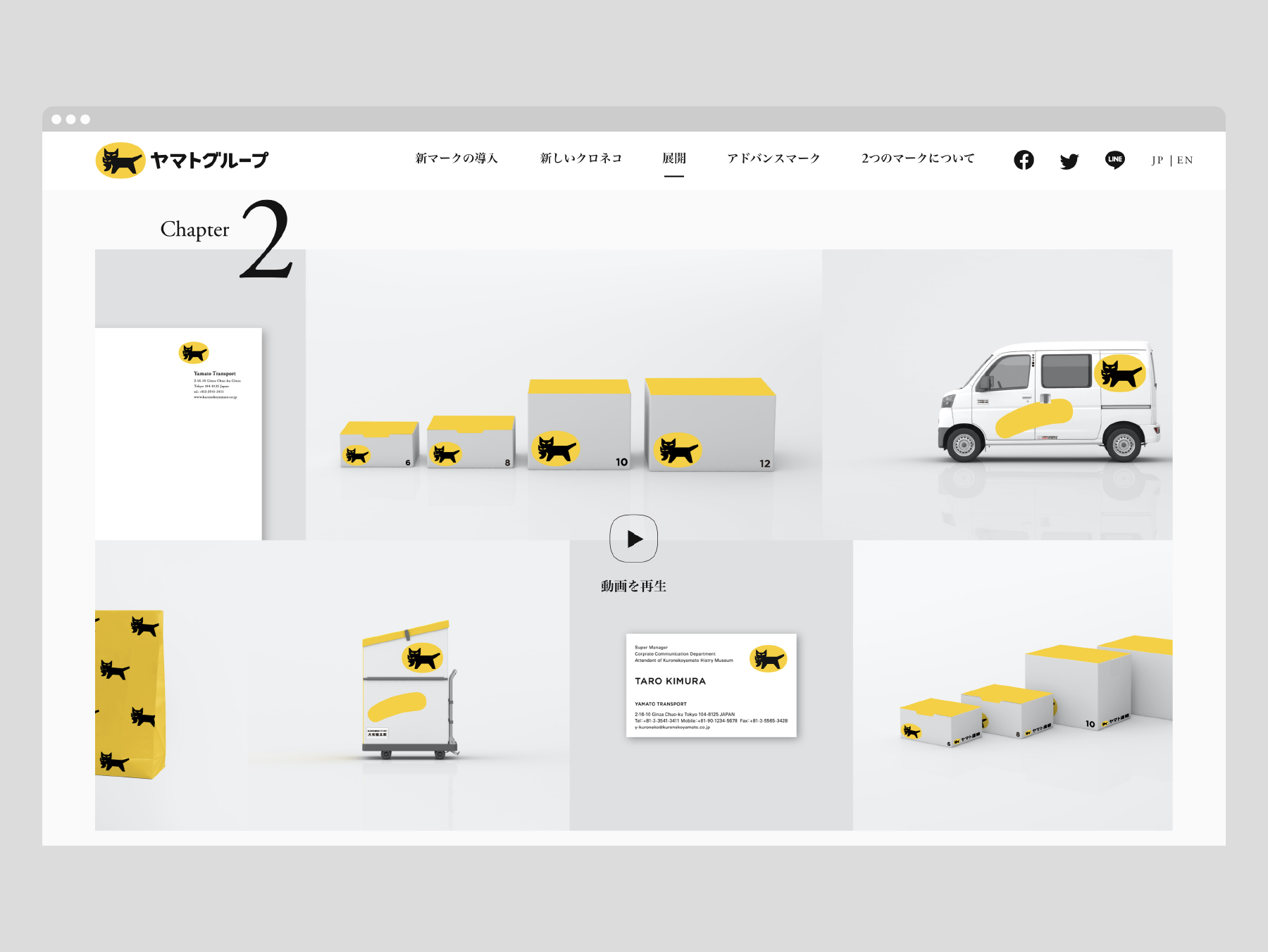Switch language to EN
This screenshot has width=1268, height=952.
tap(1184, 161)
